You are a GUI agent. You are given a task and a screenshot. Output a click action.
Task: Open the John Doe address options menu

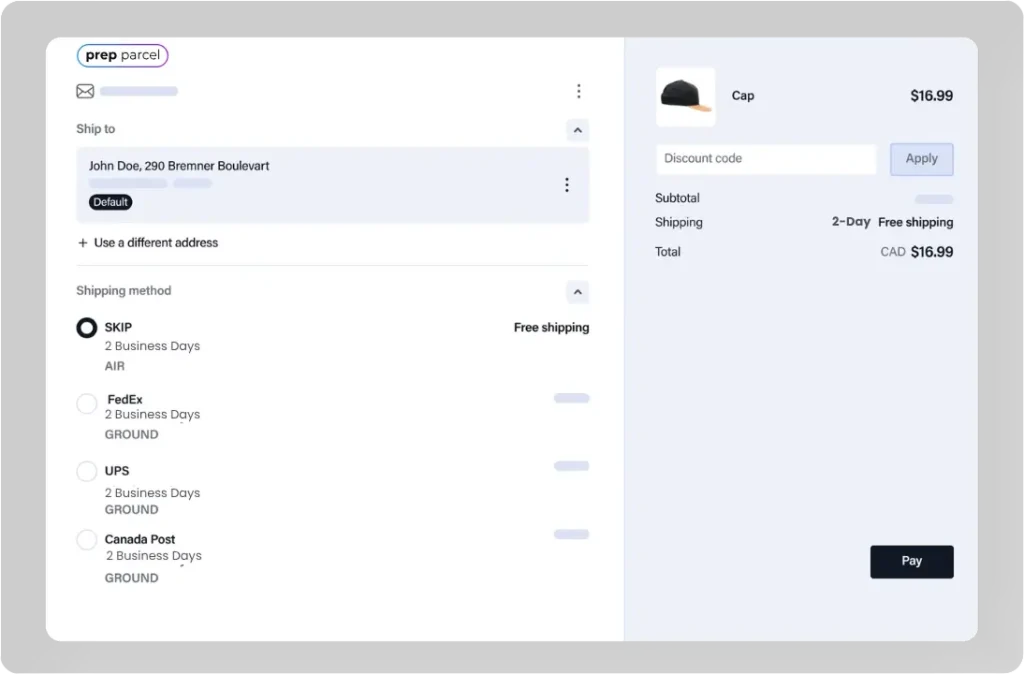pos(567,185)
